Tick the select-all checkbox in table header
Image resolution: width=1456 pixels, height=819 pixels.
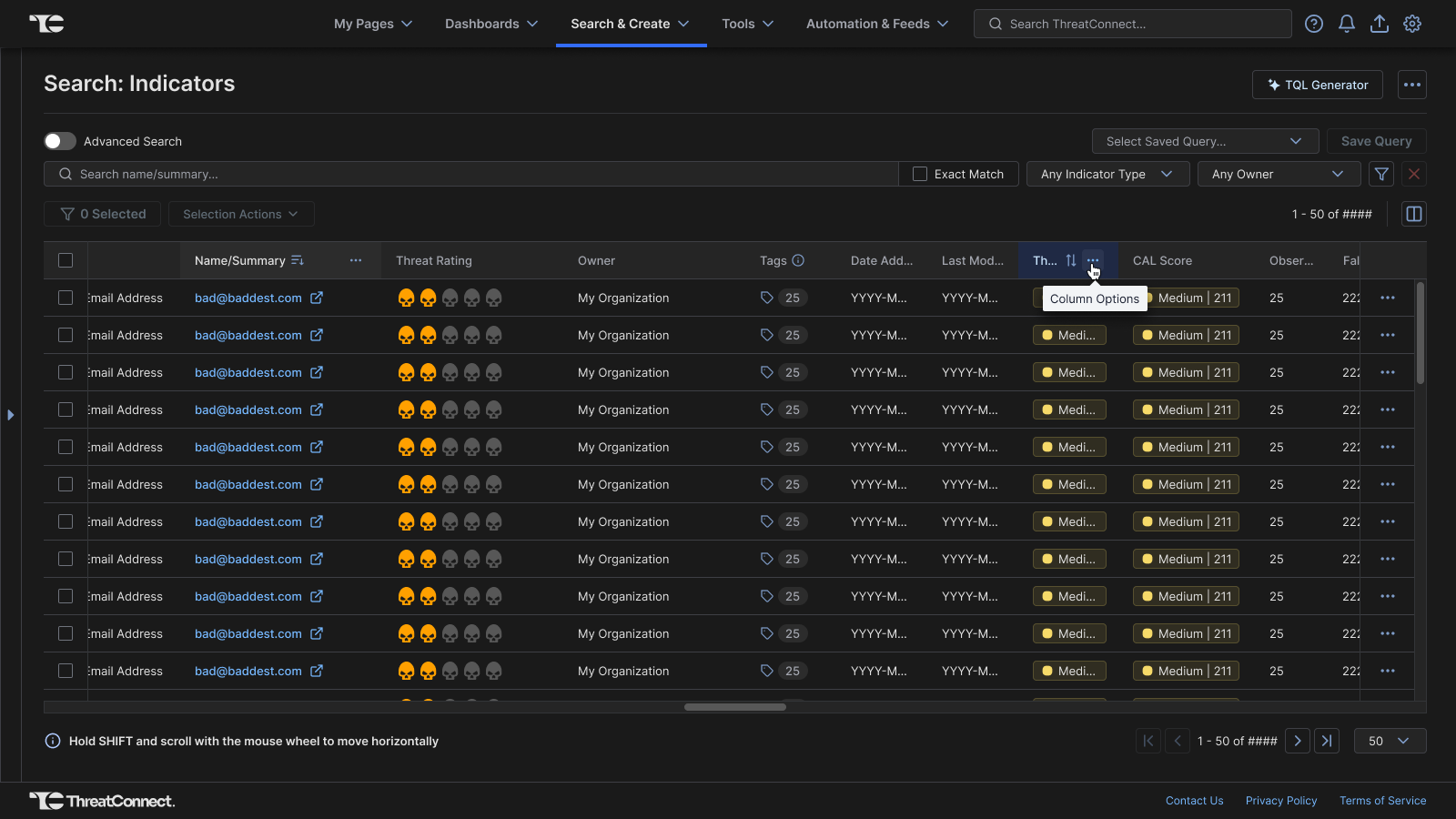pyautogui.click(x=66, y=260)
